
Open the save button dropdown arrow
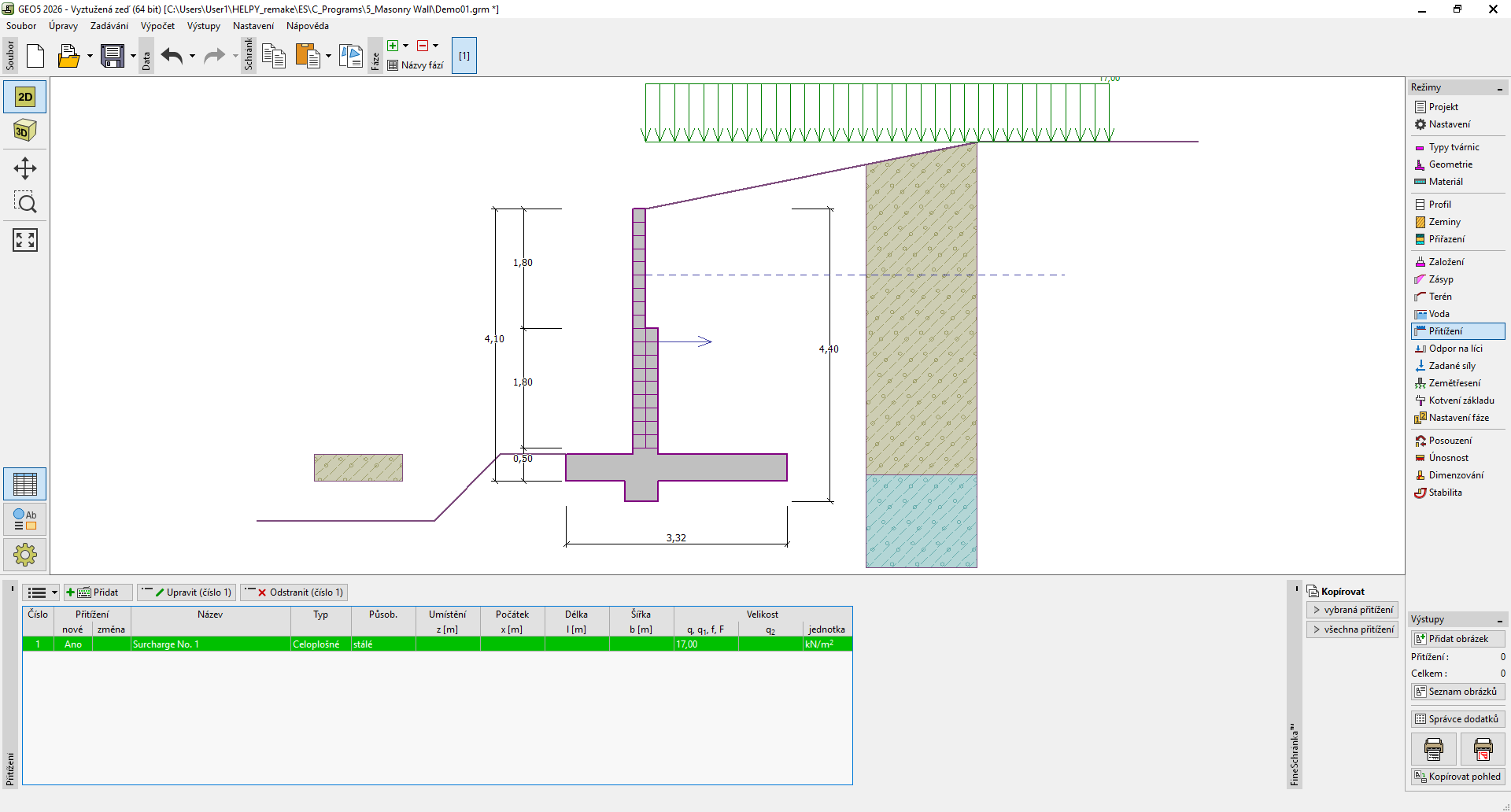133,56
